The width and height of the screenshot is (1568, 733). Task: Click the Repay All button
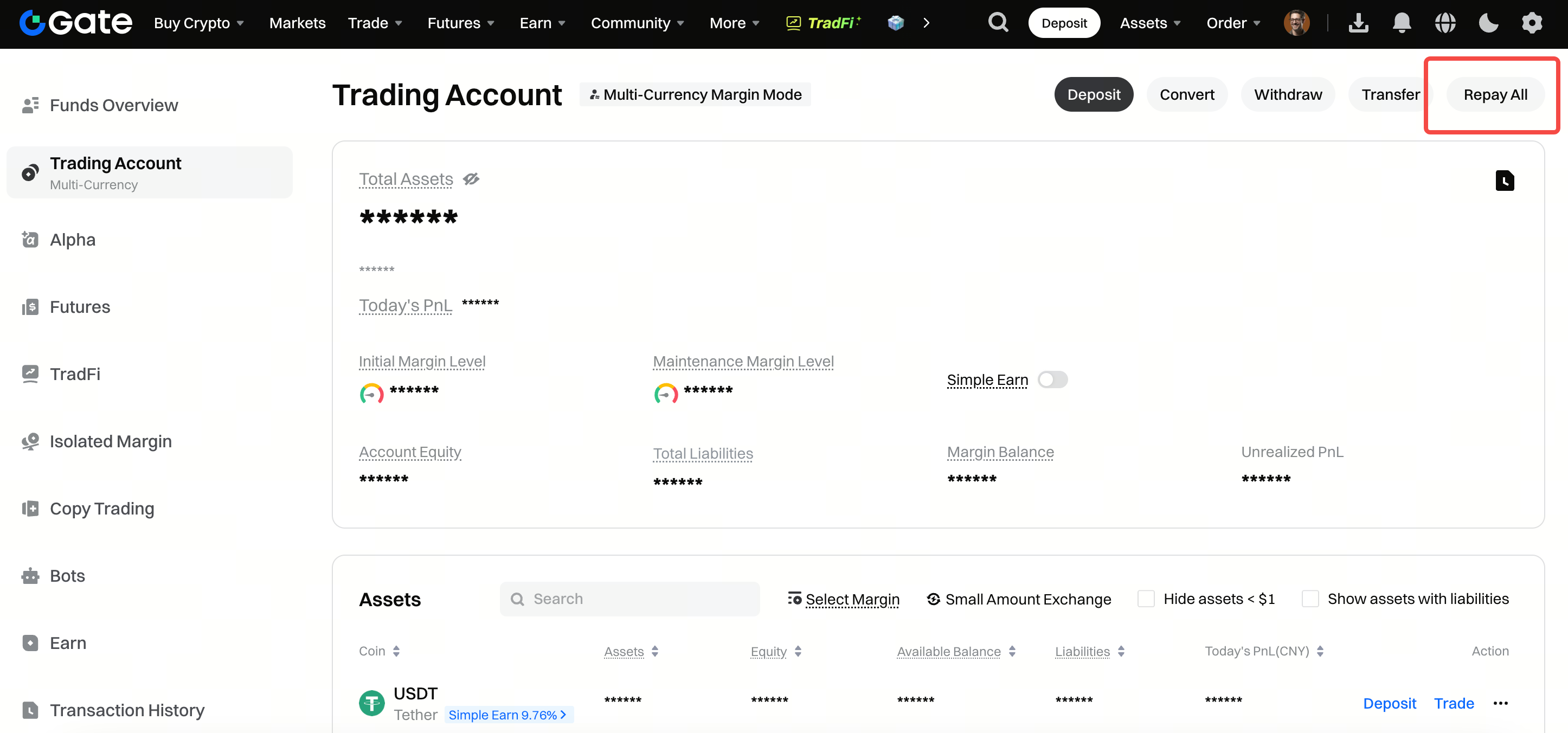click(x=1495, y=95)
